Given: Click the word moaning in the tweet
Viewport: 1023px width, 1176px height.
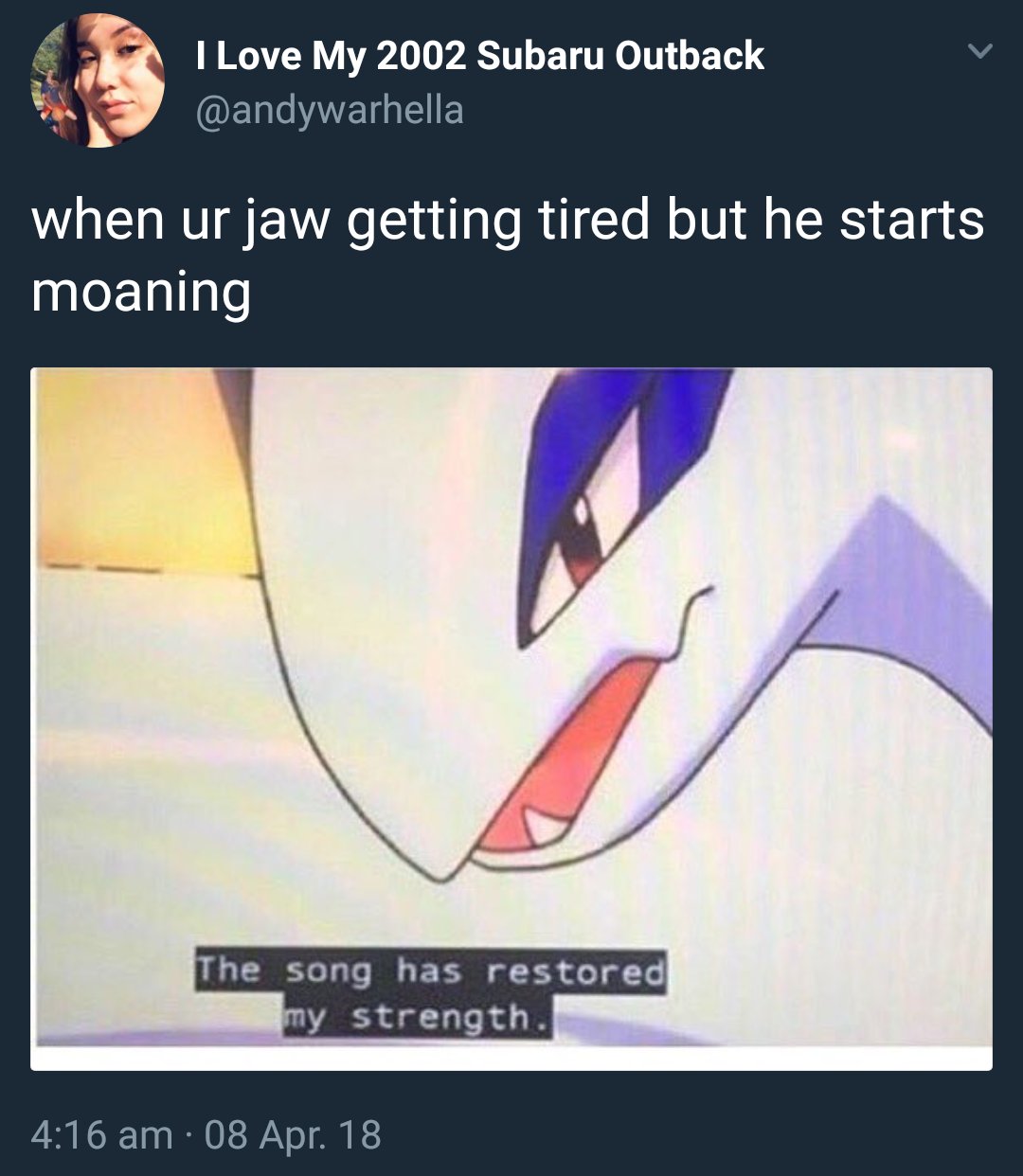Looking at the screenshot, I should pos(141,291).
